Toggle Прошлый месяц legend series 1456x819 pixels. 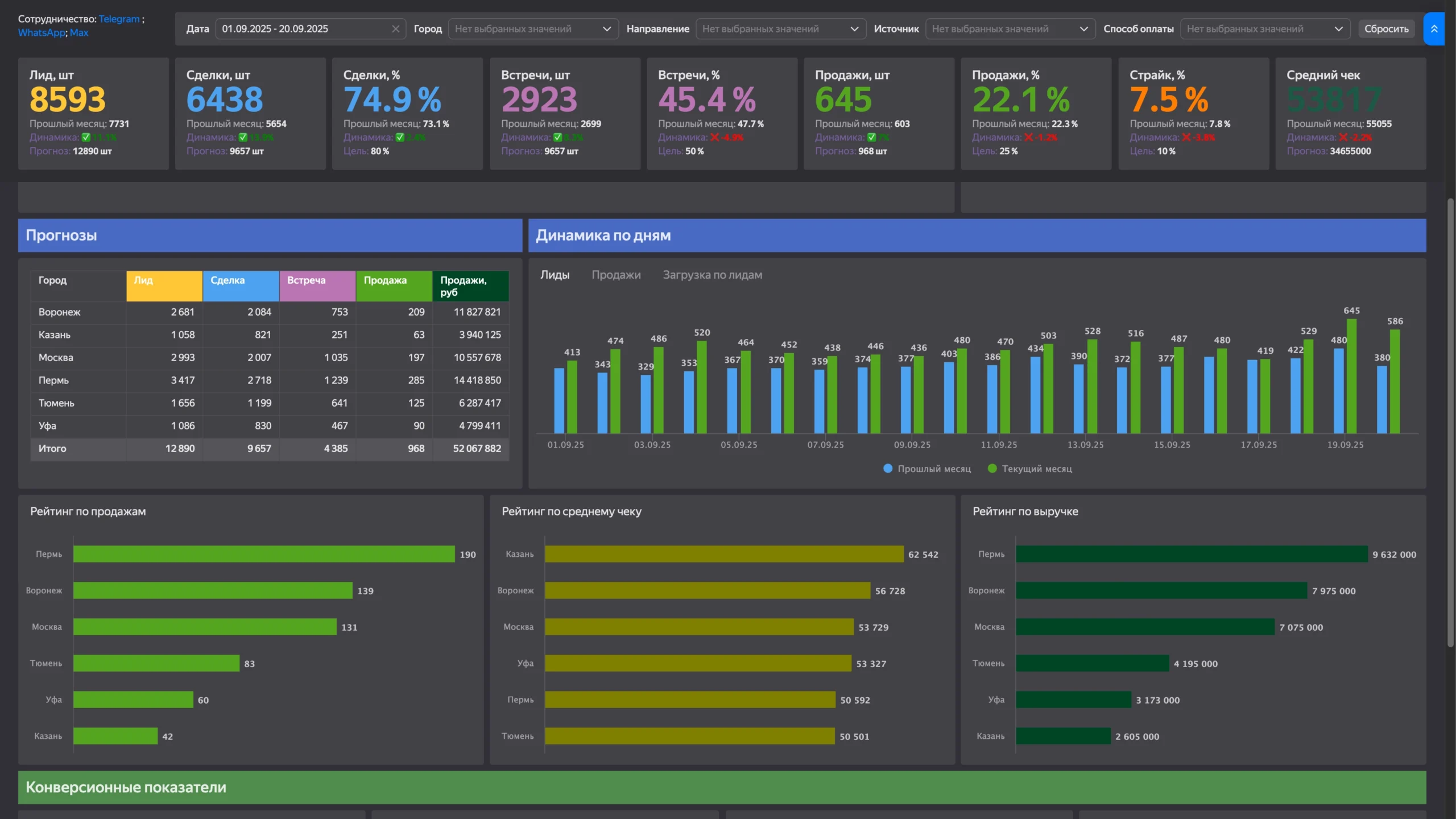point(927,469)
